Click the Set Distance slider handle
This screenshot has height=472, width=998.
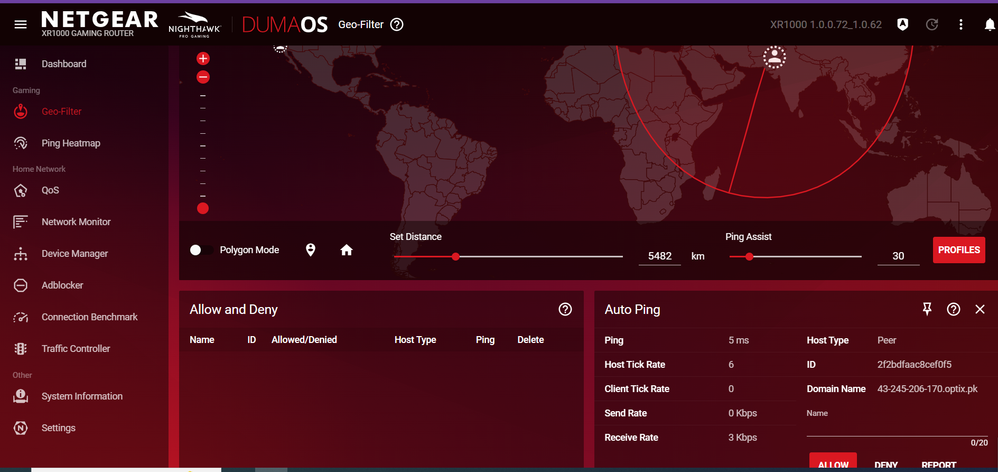456,257
